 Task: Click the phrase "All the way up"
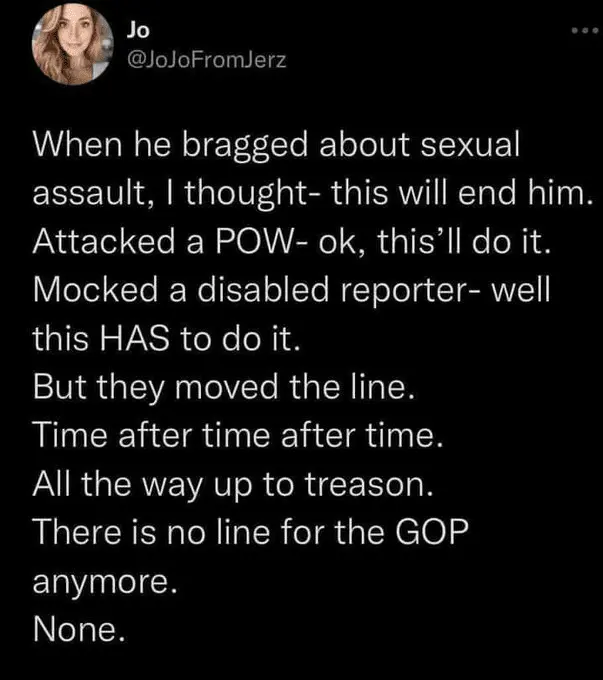[153, 483]
